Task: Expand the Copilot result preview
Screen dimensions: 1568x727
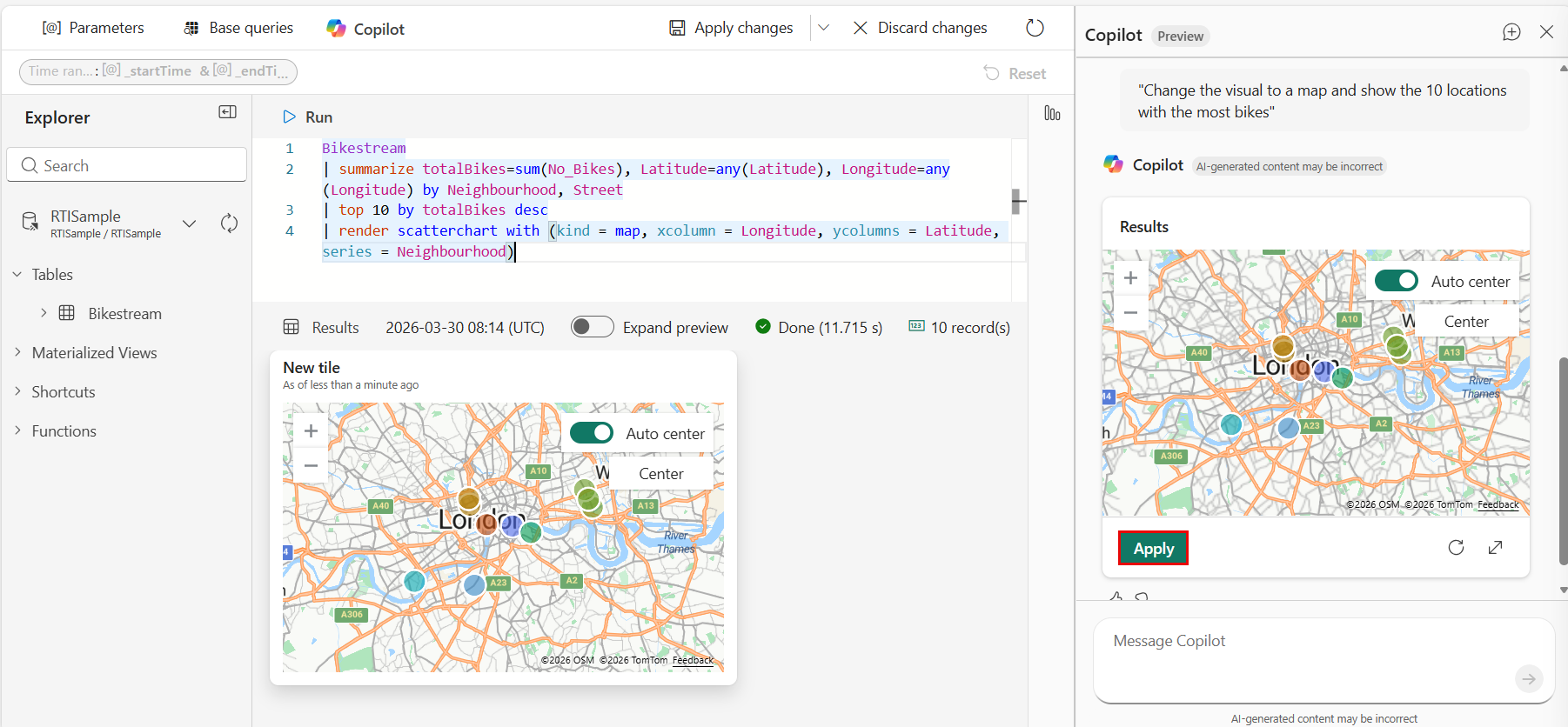Action: click(x=1495, y=547)
